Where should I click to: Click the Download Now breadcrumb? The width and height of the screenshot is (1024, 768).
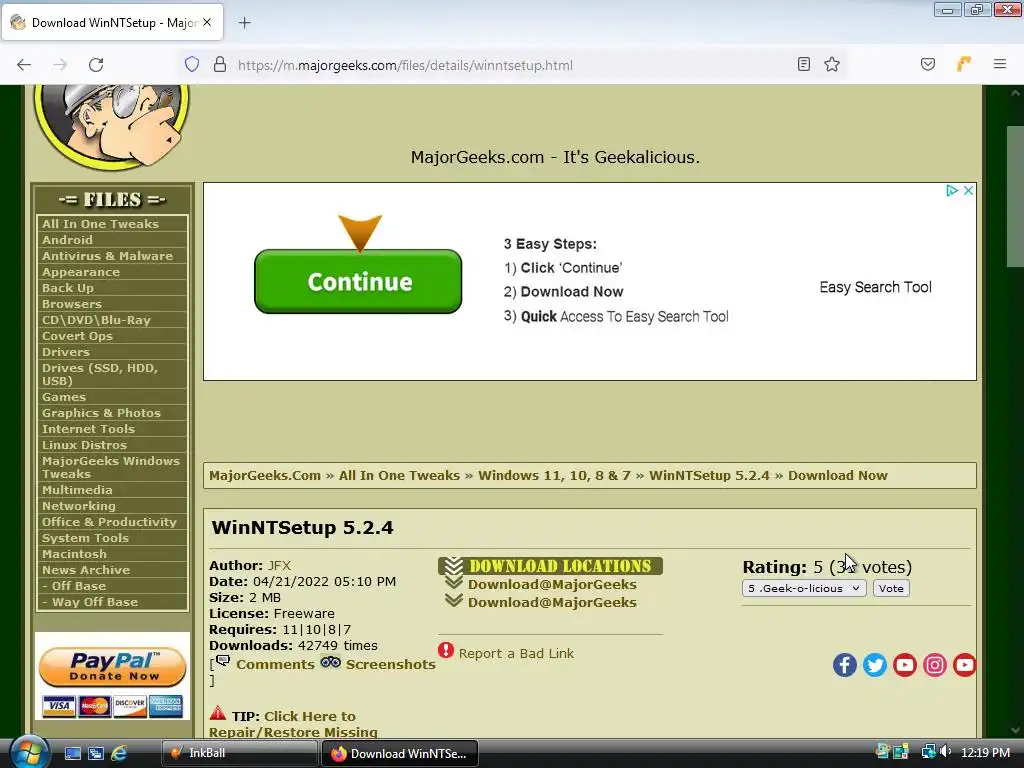[x=837, y=475]
